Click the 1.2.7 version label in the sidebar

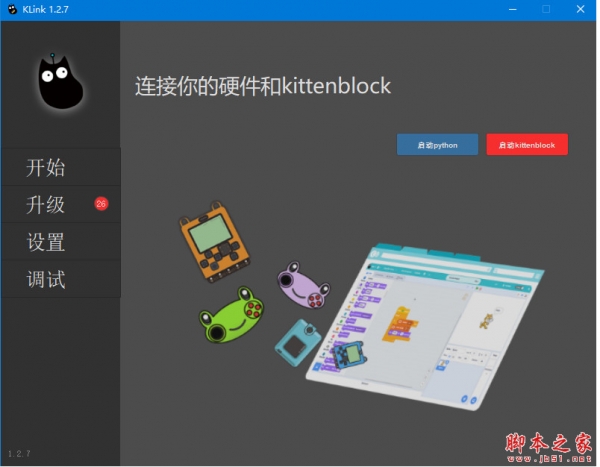19,454
